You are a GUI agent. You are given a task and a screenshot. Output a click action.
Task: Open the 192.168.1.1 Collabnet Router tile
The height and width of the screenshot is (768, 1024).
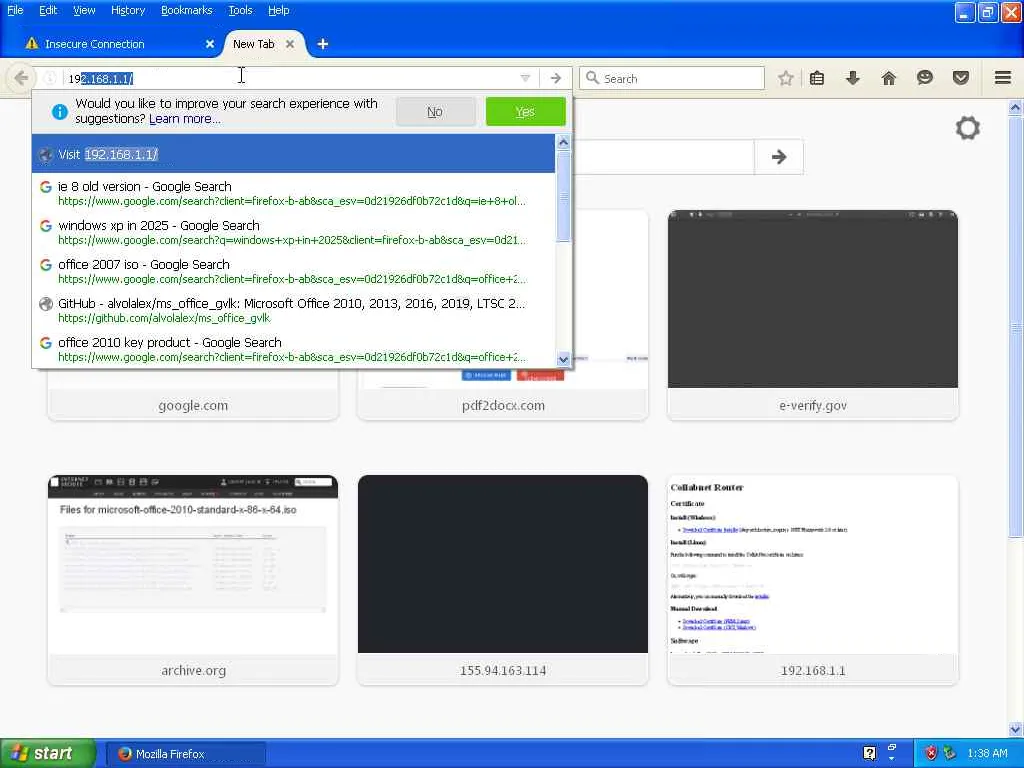(x=812, y=580)
